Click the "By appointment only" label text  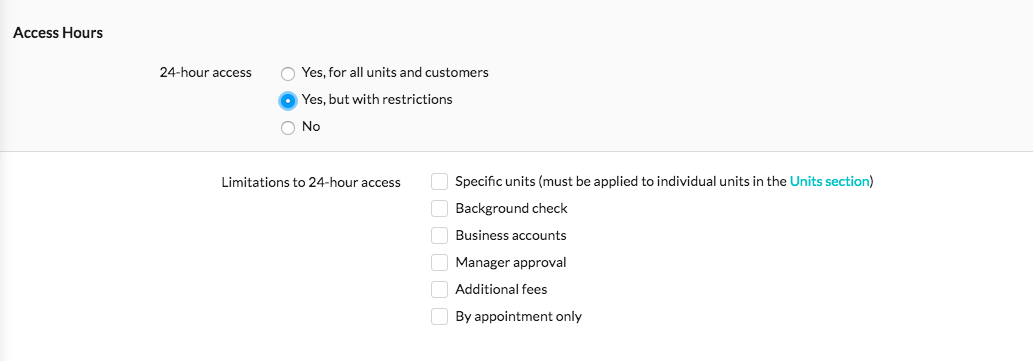(518, 316)
